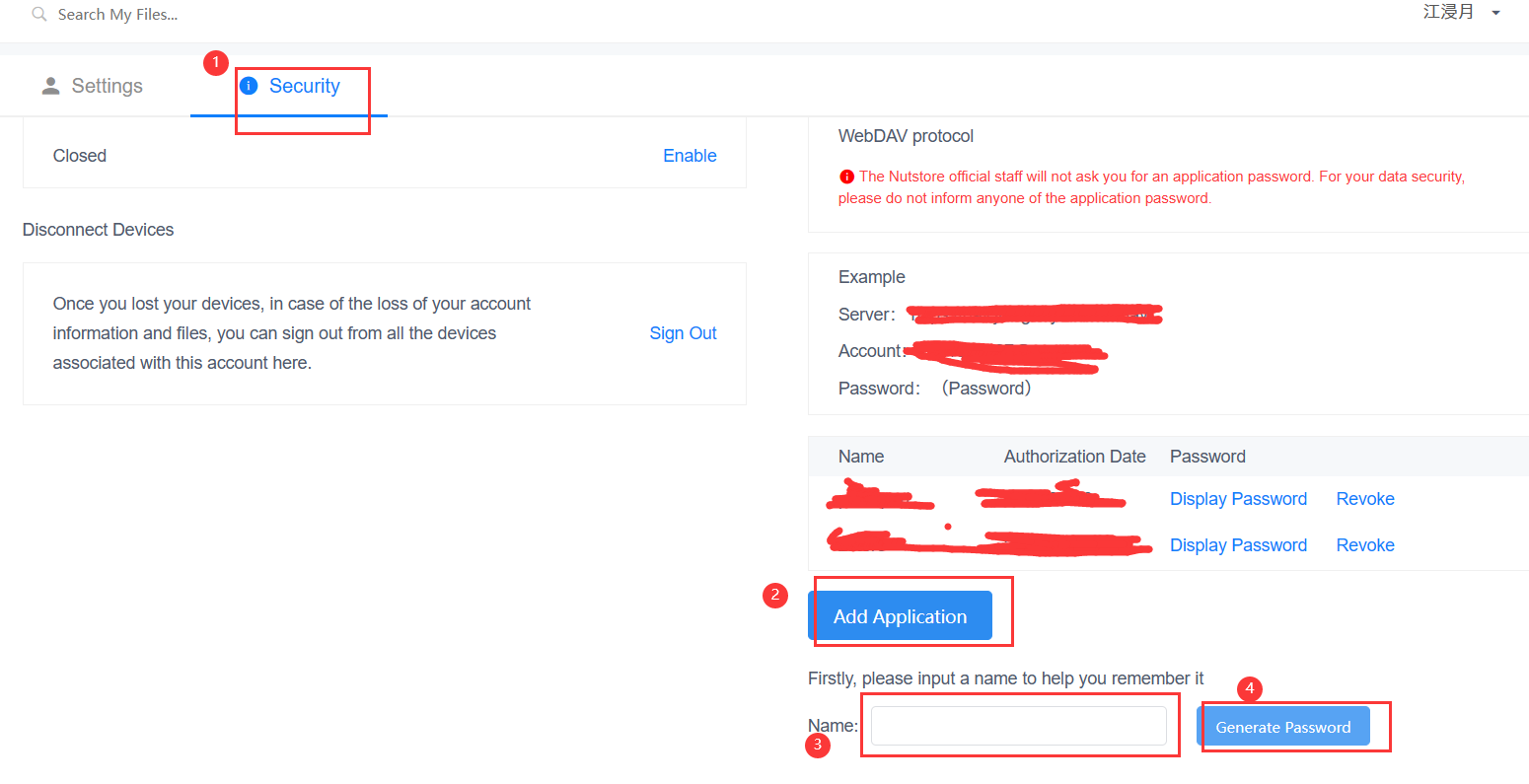Click the blue info icon beside Security
This screenshot has width=1529, height=784.
250,86
